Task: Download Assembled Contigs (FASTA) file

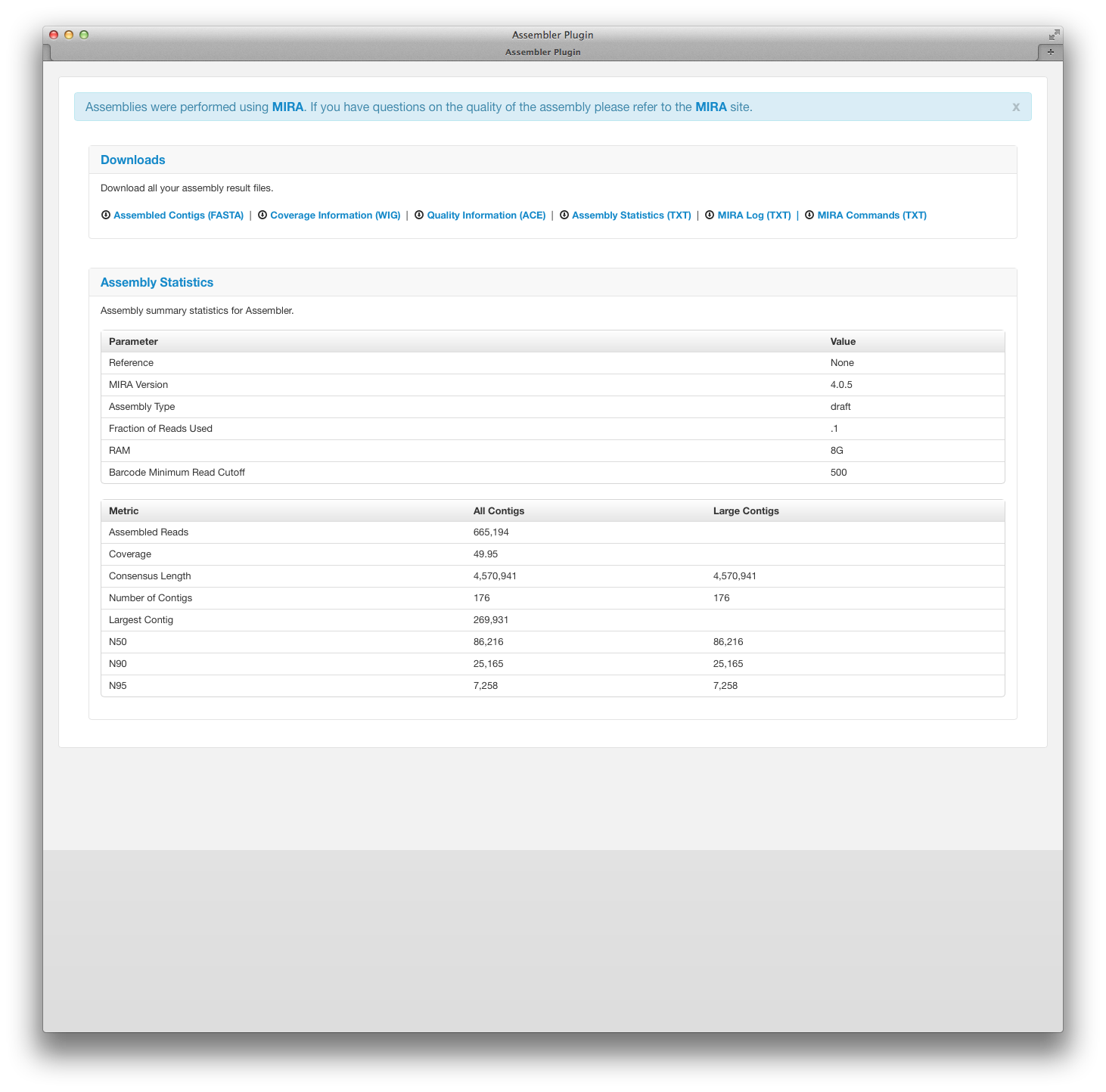Action: pyautogui.click(x=179, y=216)
